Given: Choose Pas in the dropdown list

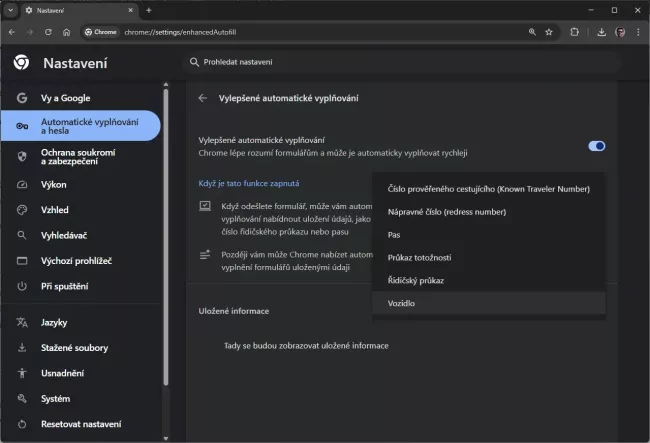Looking at the screenshot, I should (394, 234).
